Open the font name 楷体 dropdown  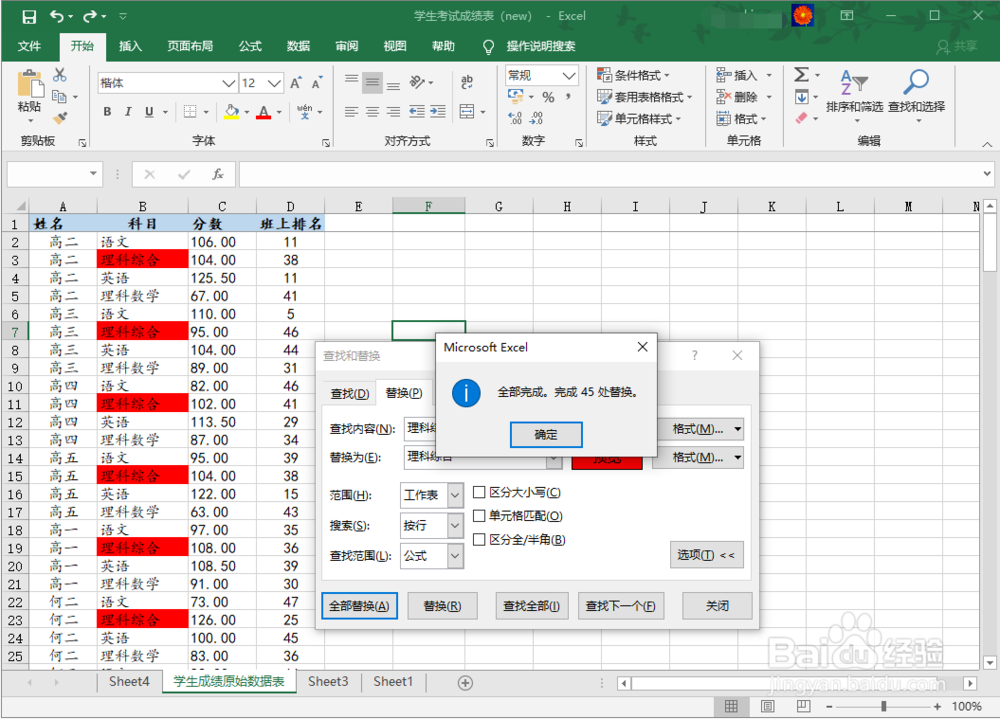point(228,83)
